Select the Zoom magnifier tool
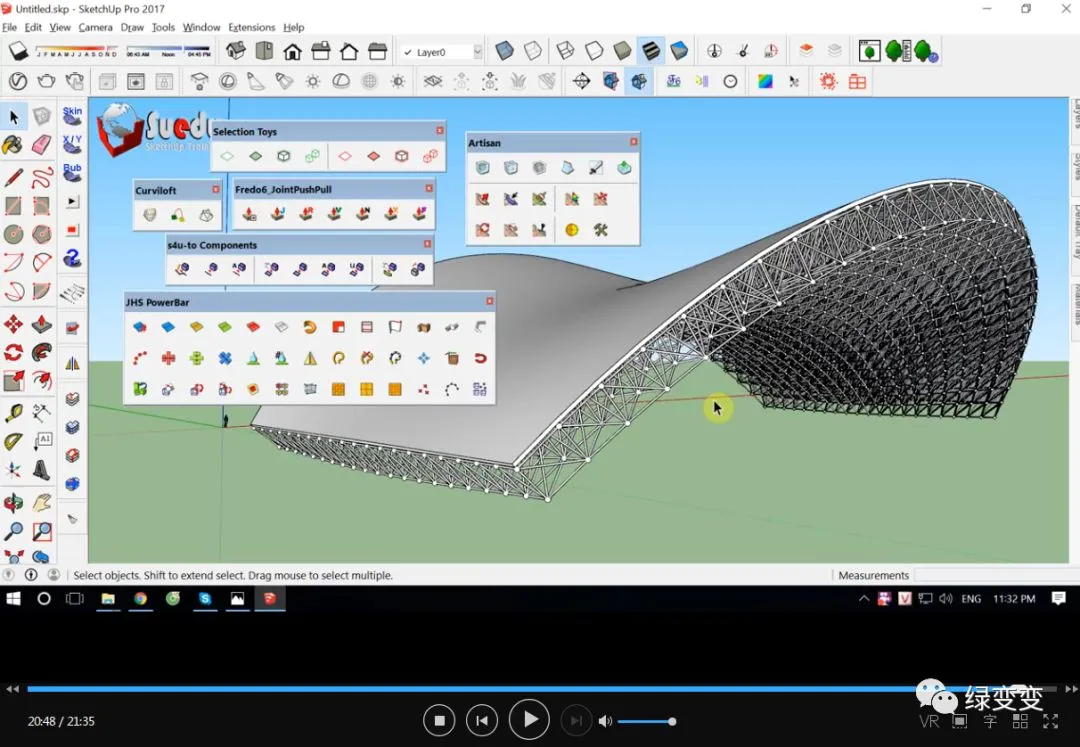 click(13, 531)
